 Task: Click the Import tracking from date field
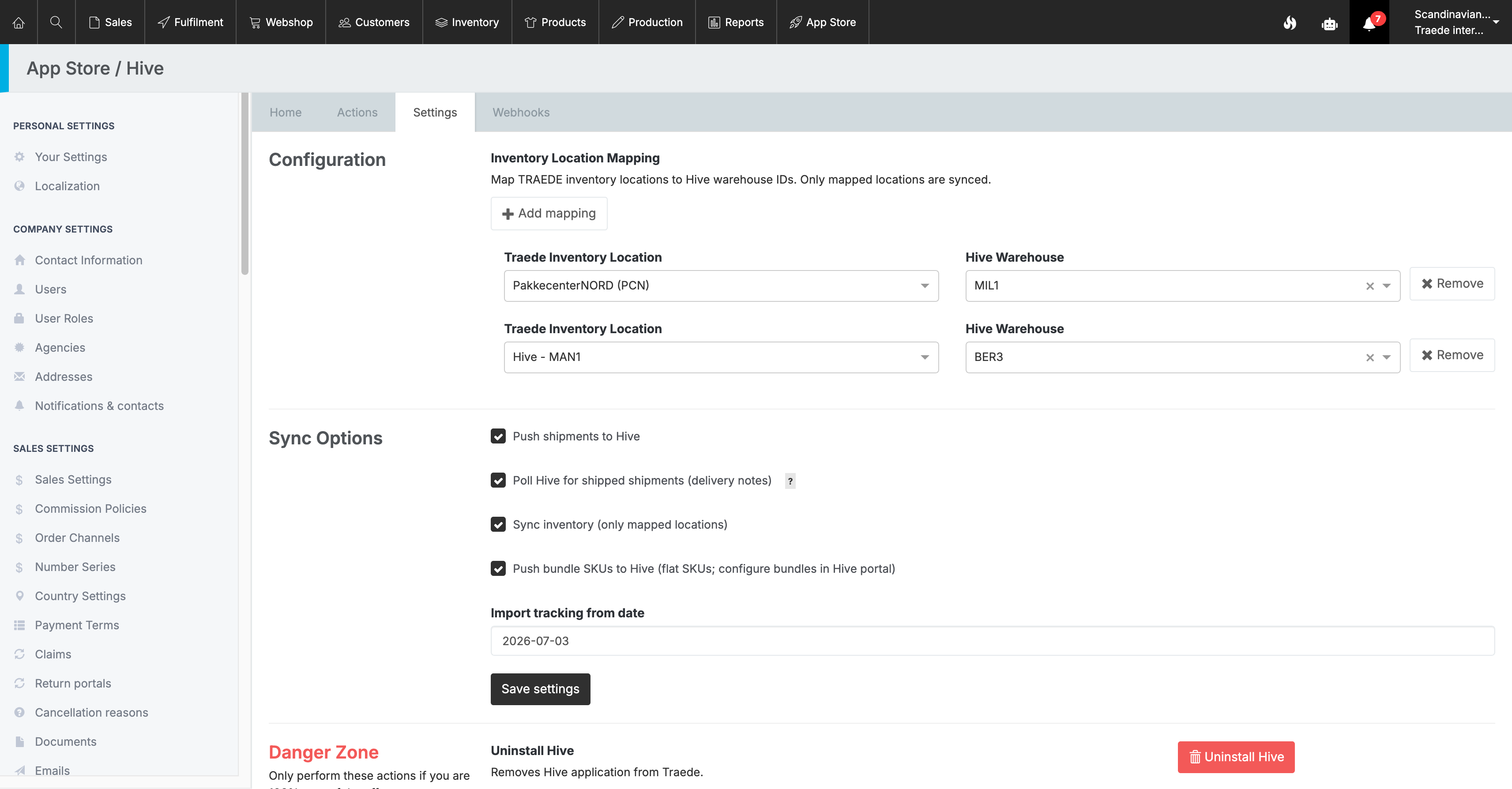(x=993, y=641)
